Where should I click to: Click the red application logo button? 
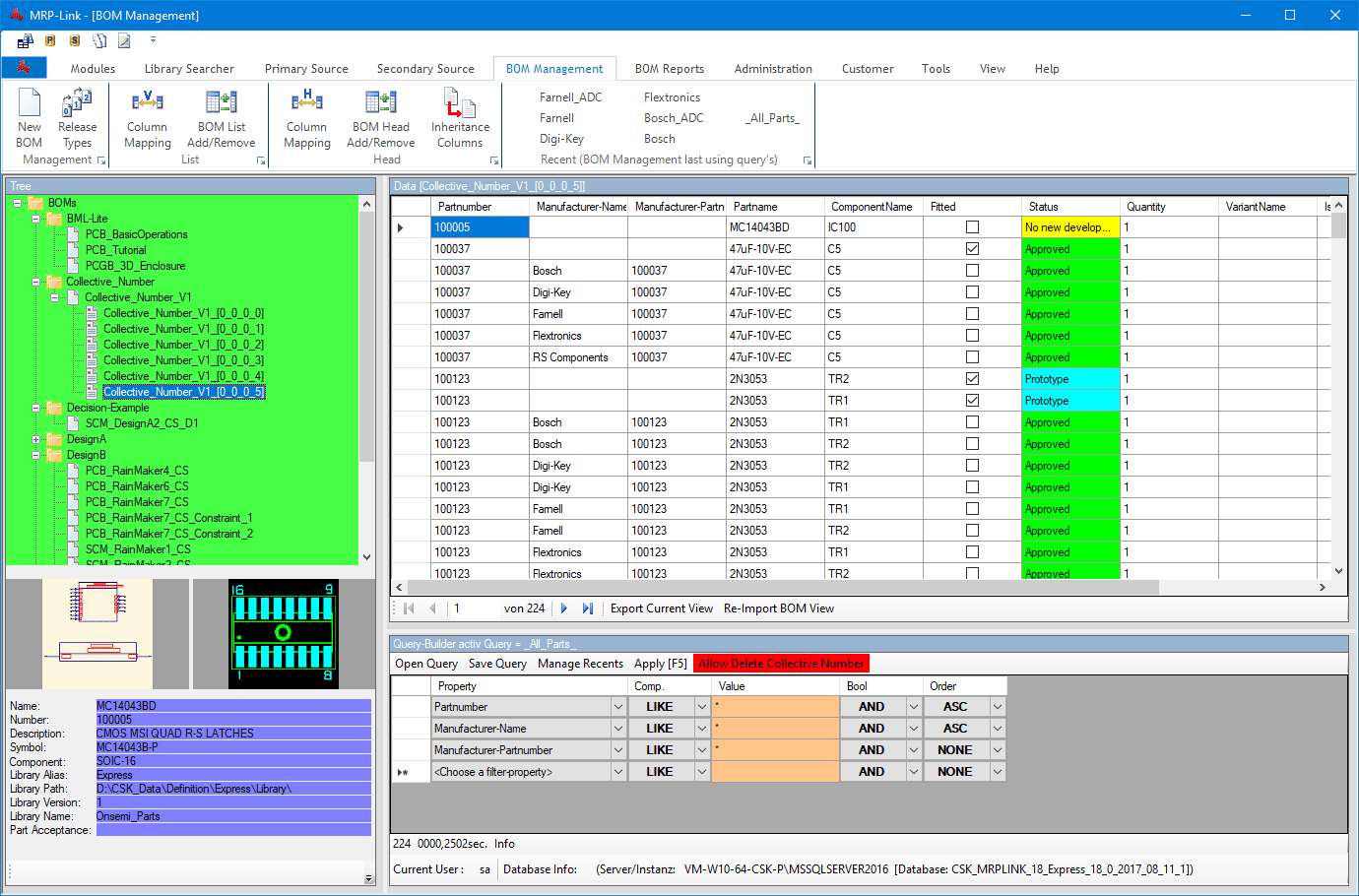(x=24, y=67)
